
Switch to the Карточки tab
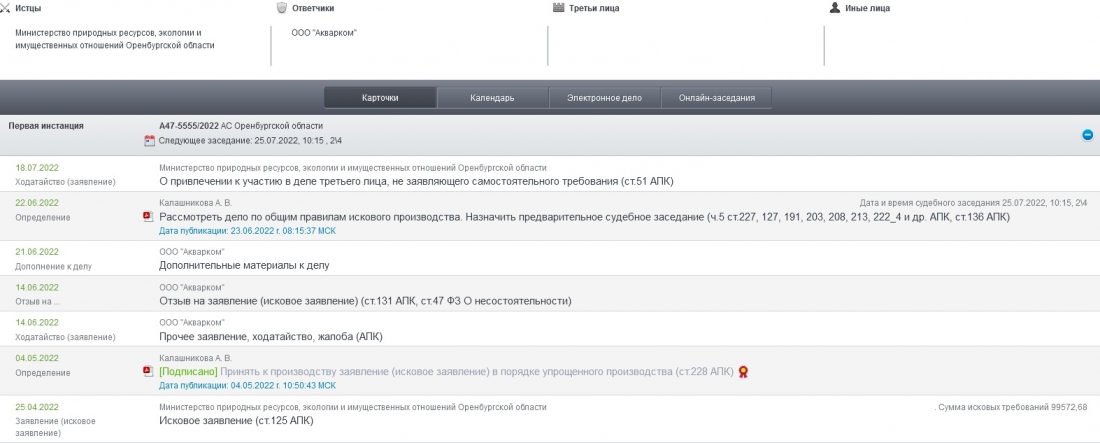[x=380, y=98]
